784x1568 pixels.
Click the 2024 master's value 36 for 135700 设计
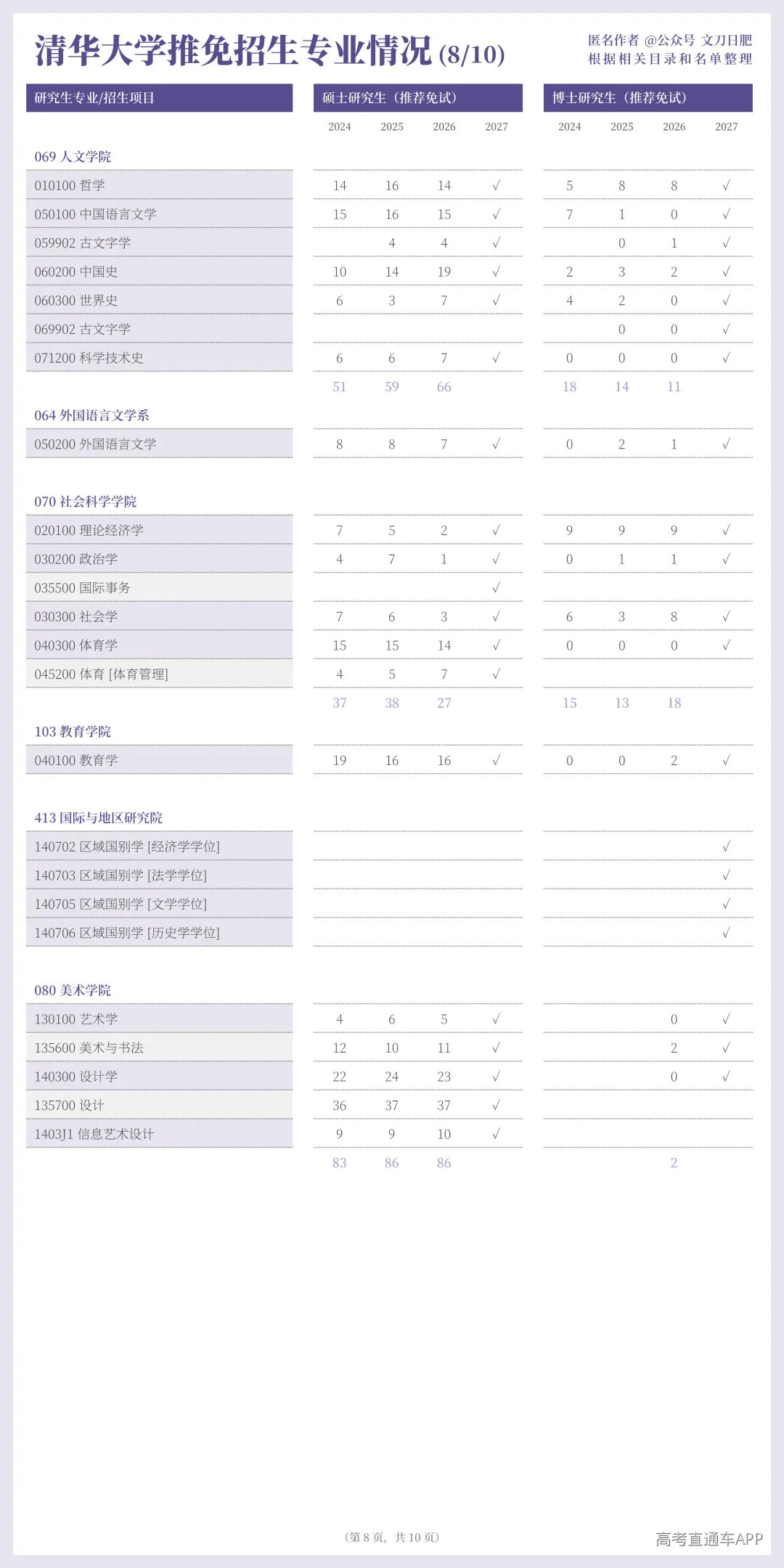click(x=340, y=1106)
